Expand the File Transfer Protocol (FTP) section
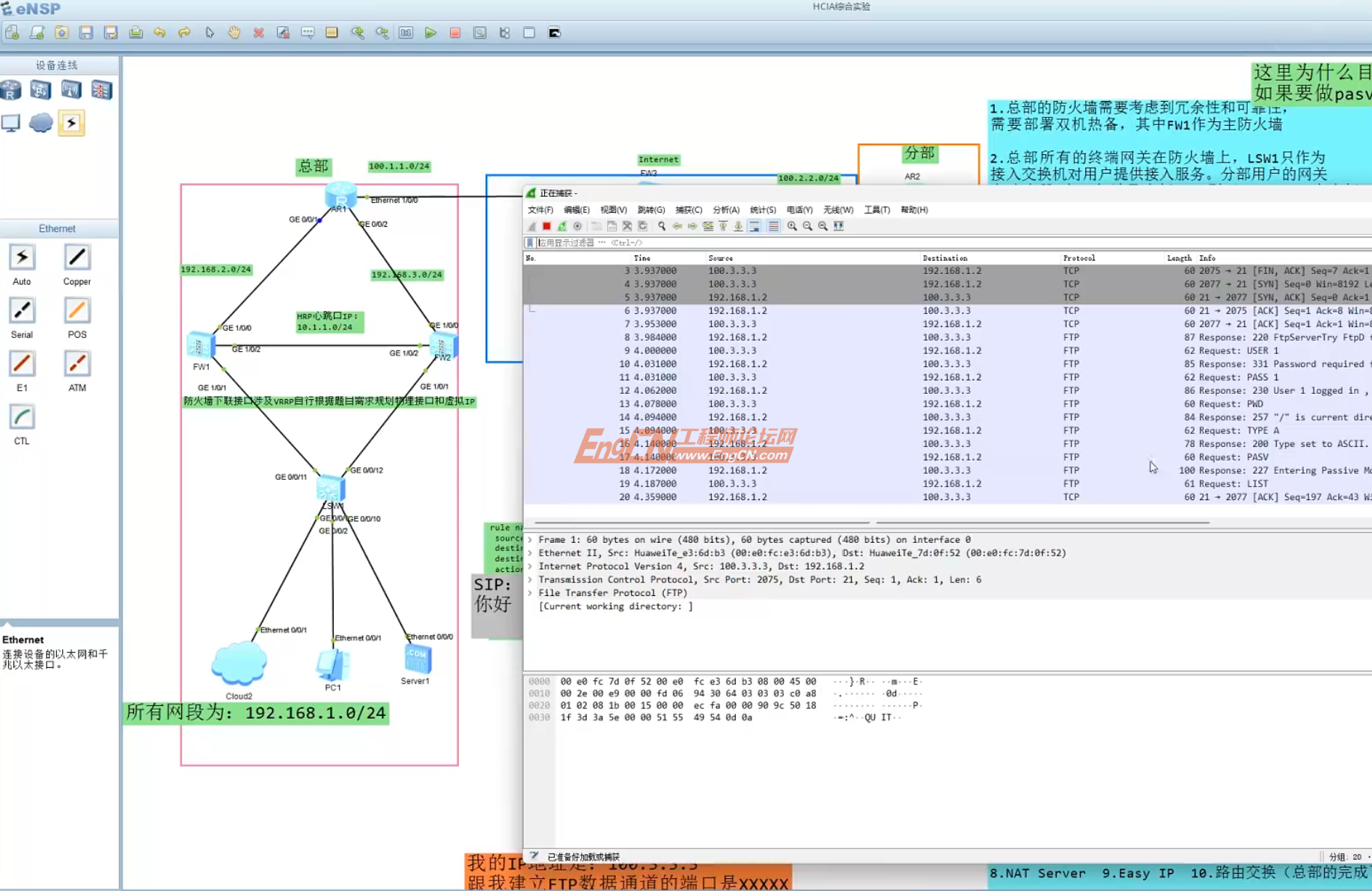 pyautogui.click(x=531, y=593)
